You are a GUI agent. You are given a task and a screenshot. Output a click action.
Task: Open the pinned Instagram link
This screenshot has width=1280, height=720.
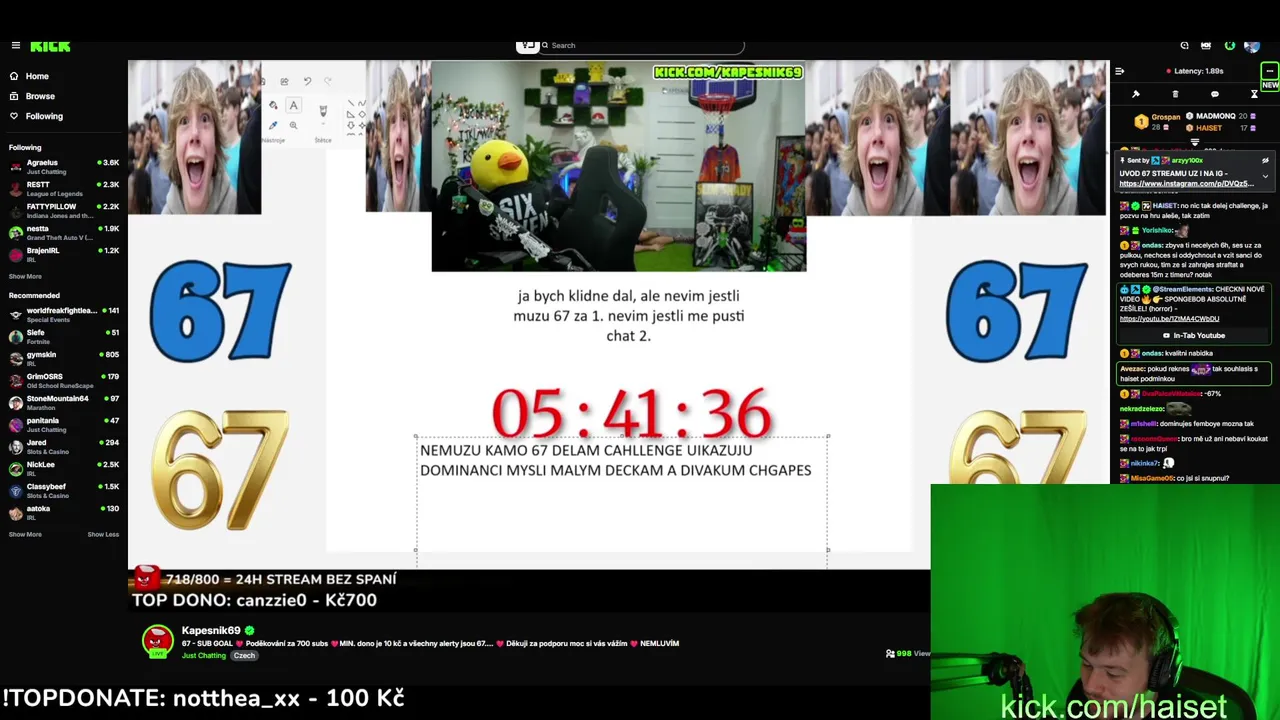point(1186,184)
